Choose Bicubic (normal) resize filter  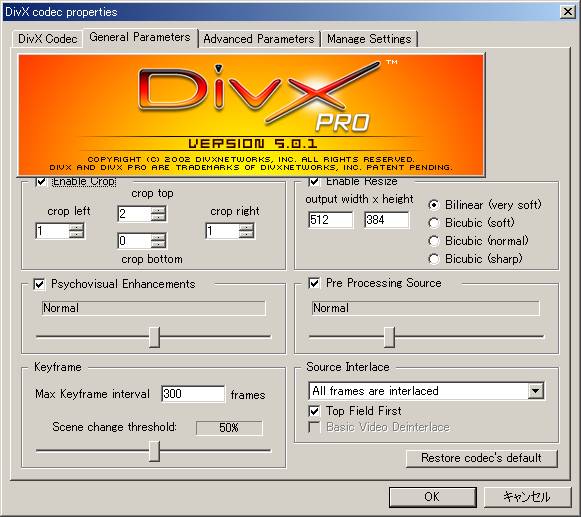coord(434,241)
